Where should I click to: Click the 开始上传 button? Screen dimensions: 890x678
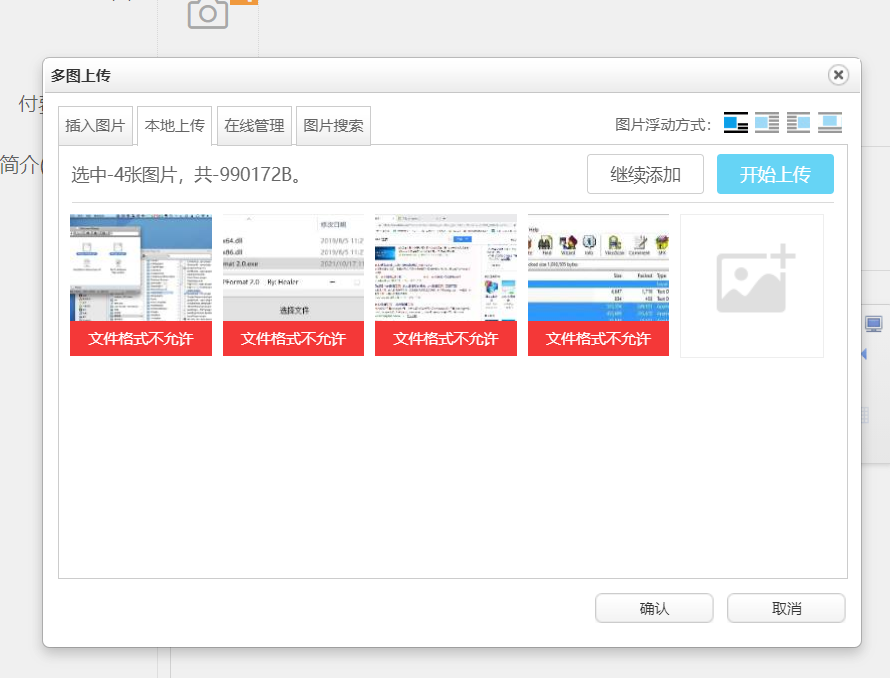[775, 174]
